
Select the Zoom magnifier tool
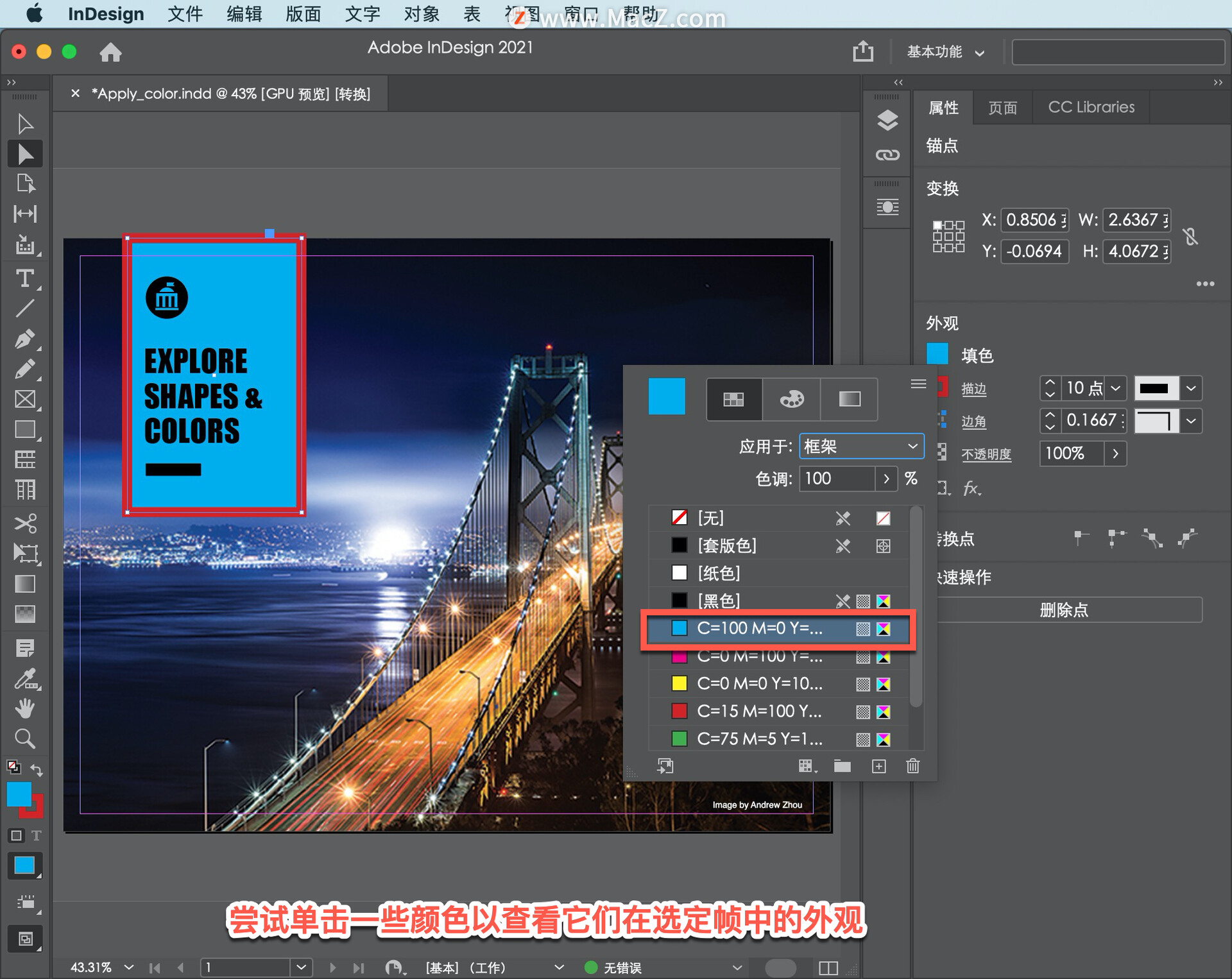coord(25,739)
